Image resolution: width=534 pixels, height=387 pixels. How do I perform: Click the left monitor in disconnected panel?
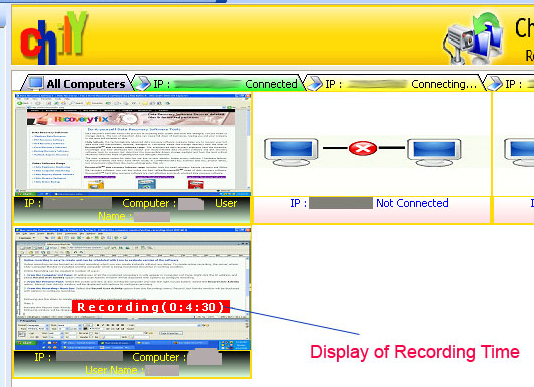[291, 152]
